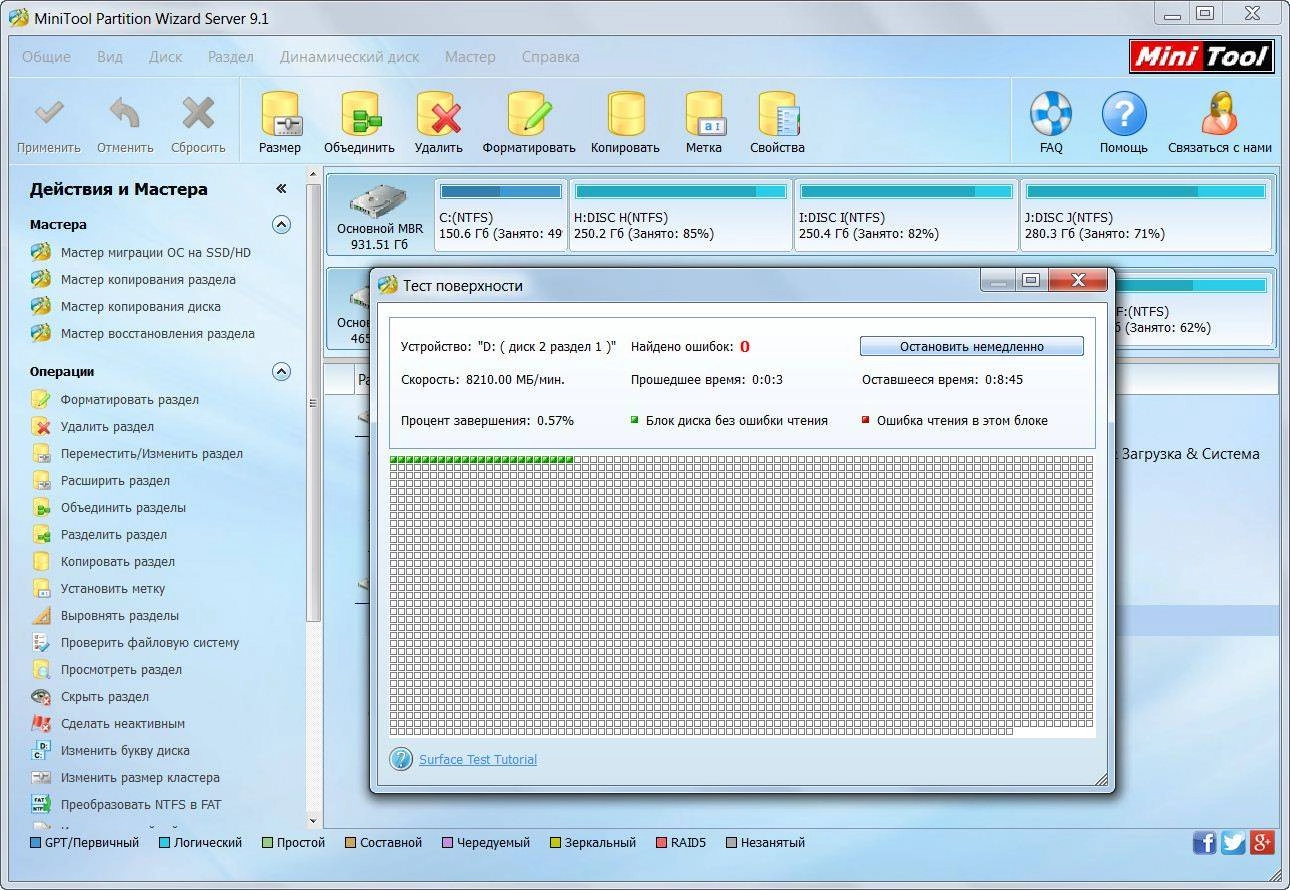Open the Раздел menu
The width and height of the screenshot is (1290, 890).
click(x=231, y=57)
